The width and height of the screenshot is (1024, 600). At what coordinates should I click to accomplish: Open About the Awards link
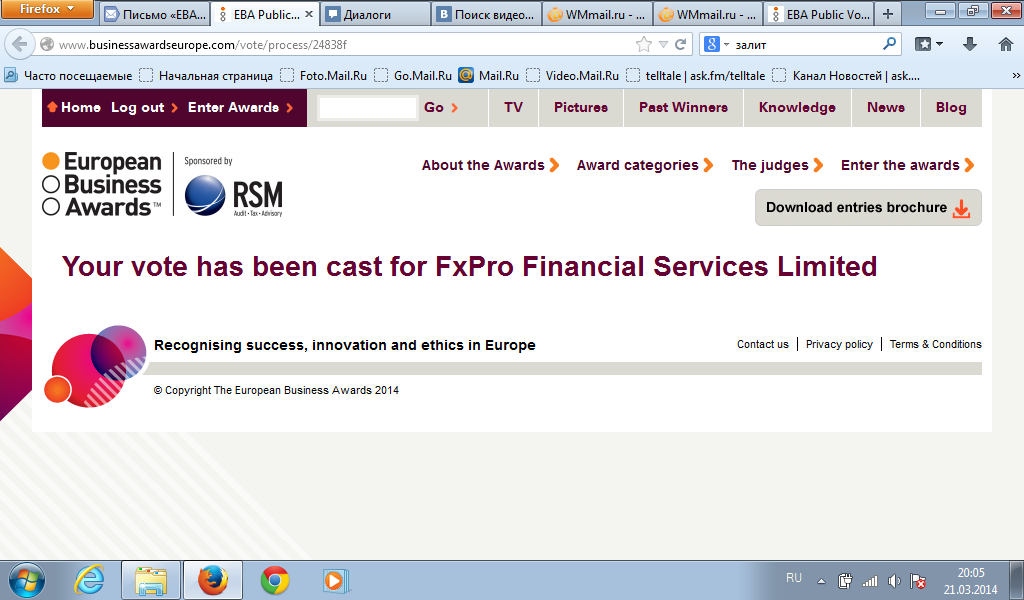[x=490, y=165]
